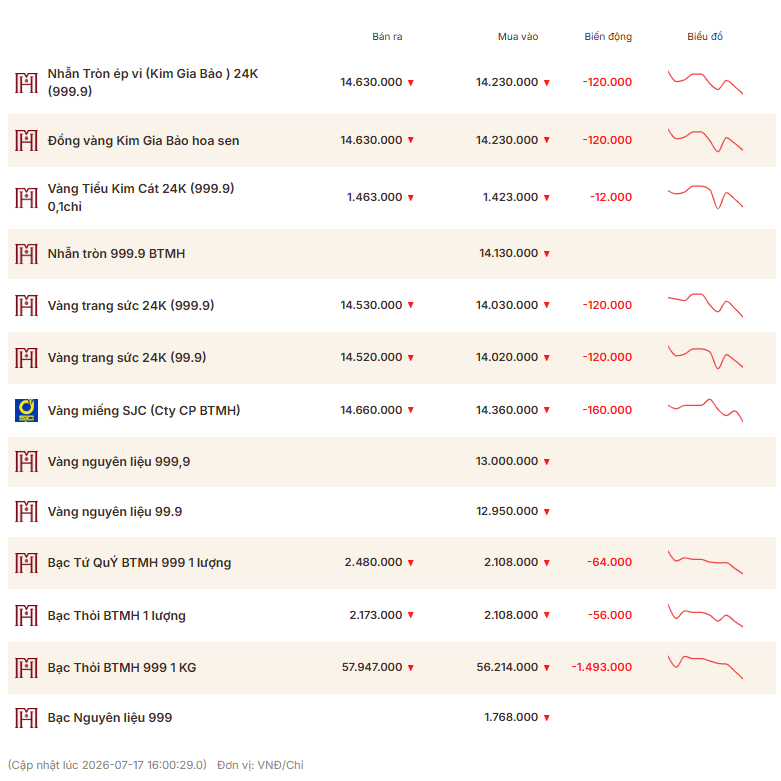Click the logo icon for Đồng vàng Kim Gia Bảo hoa sen
Screen dimensions: 781x781
click(x=26, y=140)
